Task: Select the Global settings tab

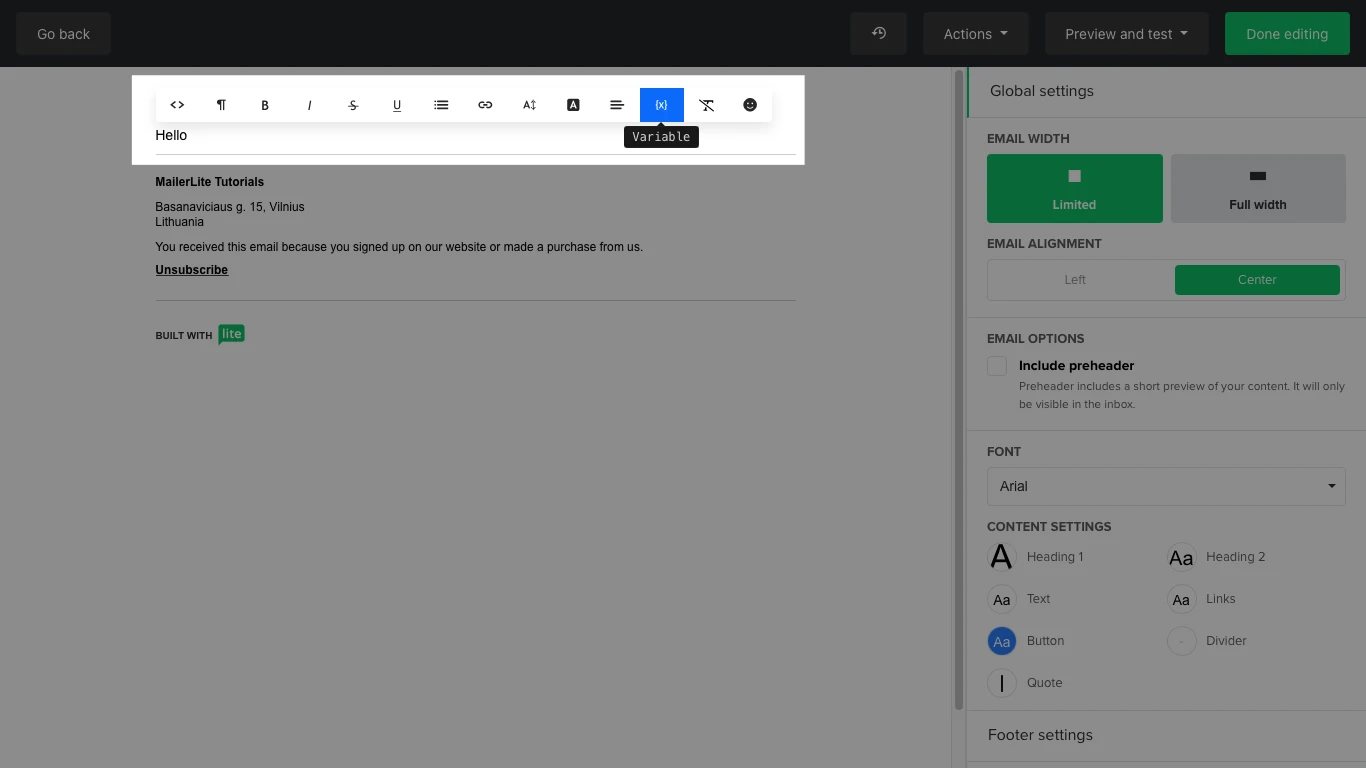Action: [1041, 91]
